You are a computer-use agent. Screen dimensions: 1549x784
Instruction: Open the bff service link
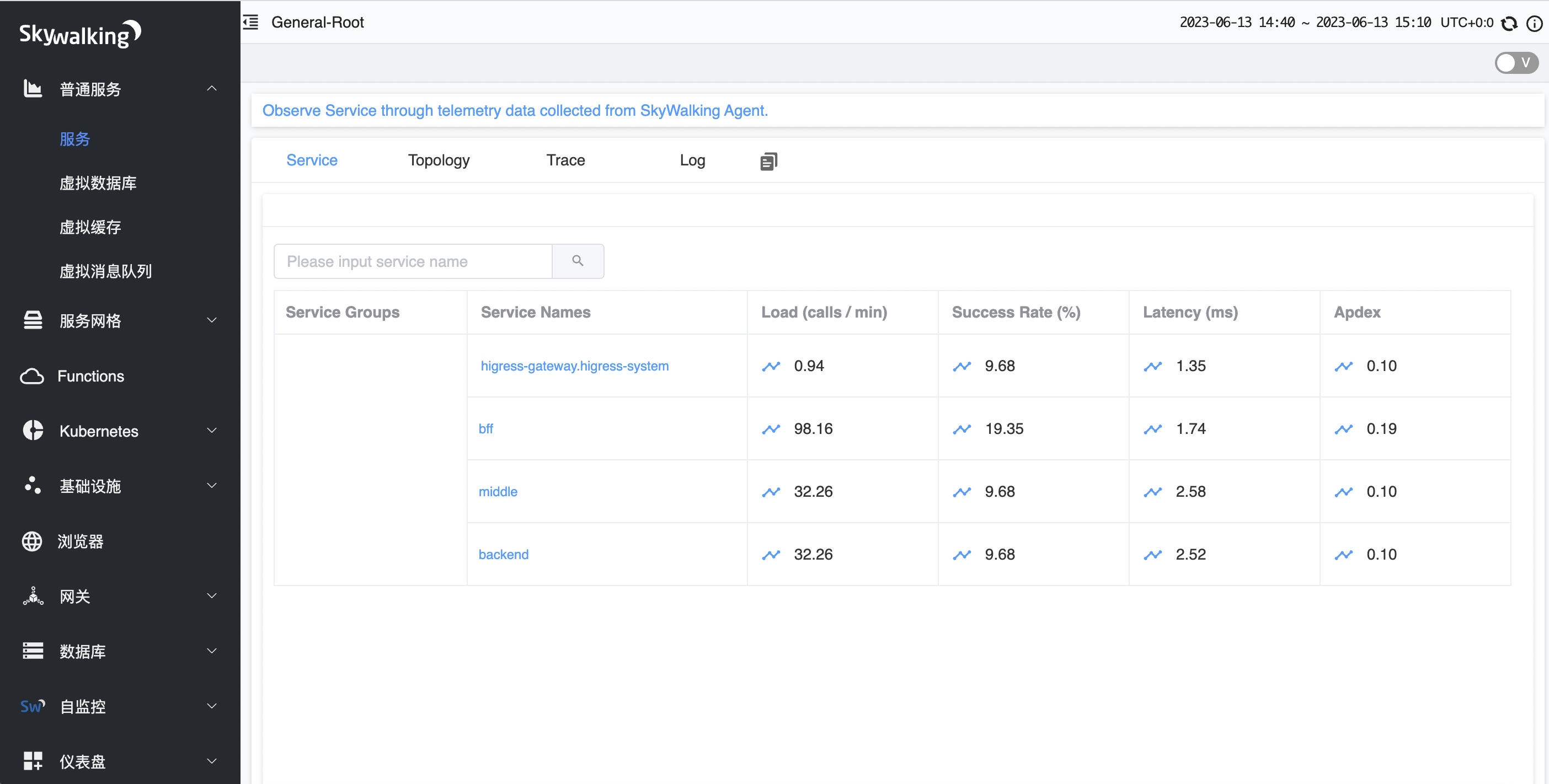[x=486, y=429]
